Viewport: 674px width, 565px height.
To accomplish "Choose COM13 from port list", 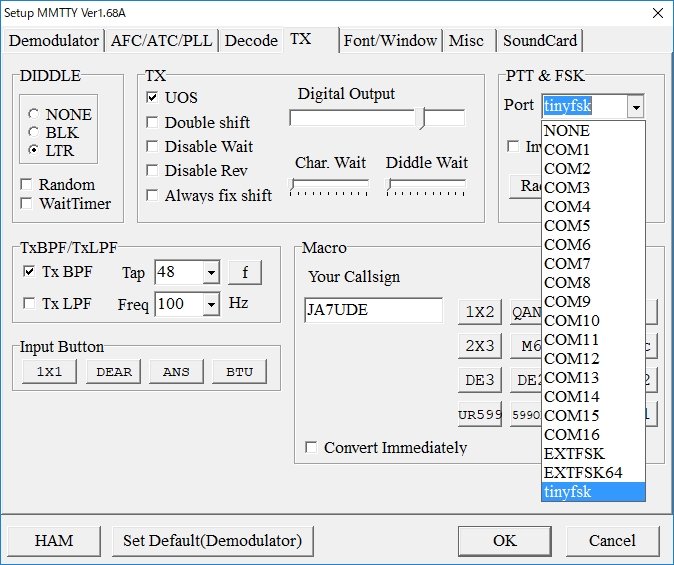I will 593,378.
